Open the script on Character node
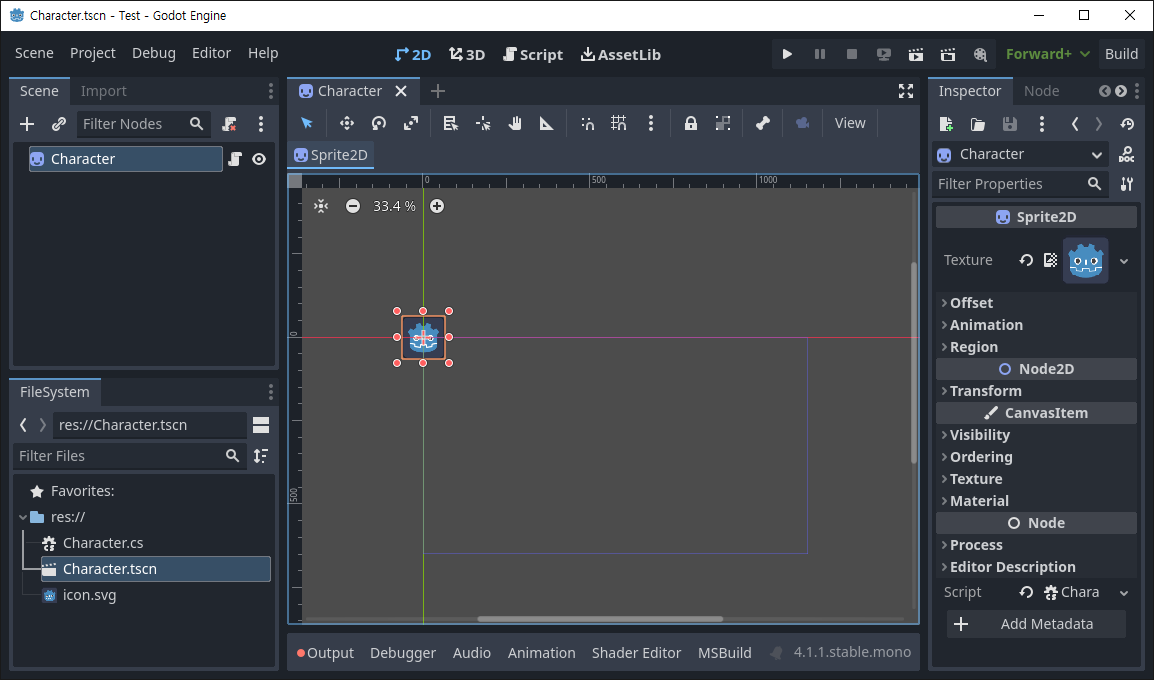Viewport: 1154px width, 680px height. pyautogui.click(x=235, y=159)
